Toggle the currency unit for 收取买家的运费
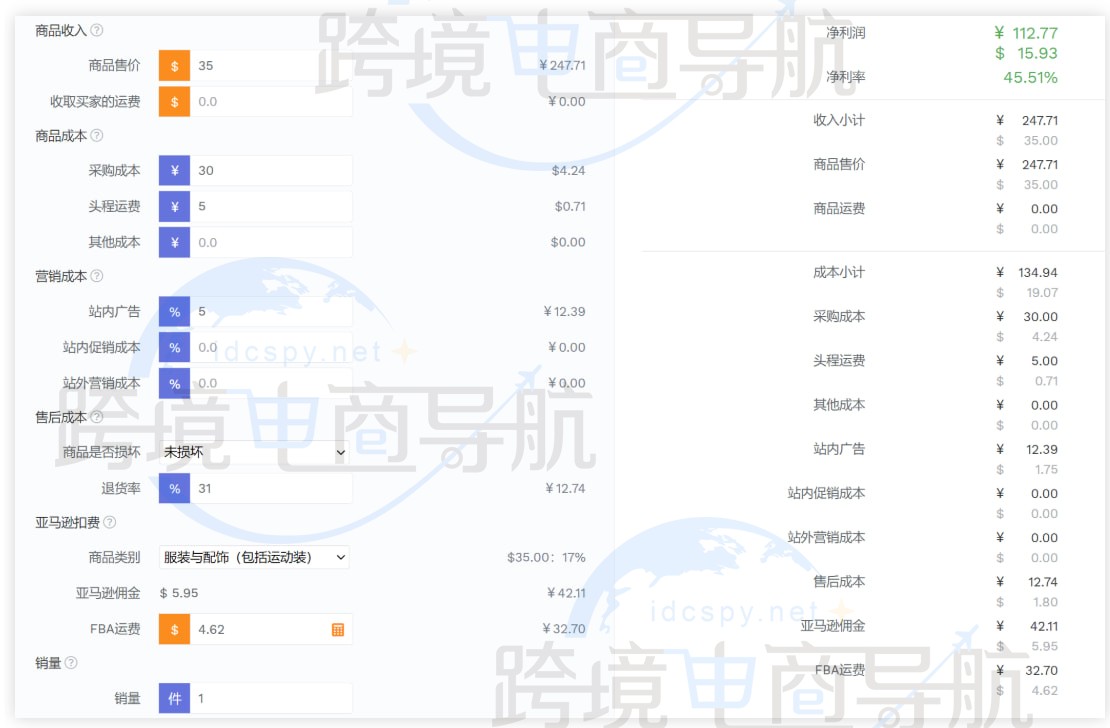This screenshot has height=728, width=1110. coord(174,101)
